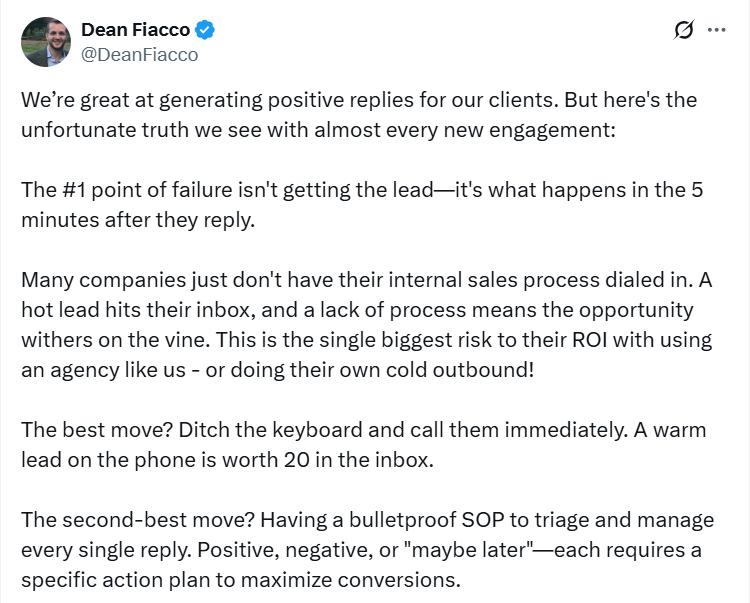Screen dimensions: 750x603
Task: Click the Grok explain-post icon
Action: click(x=684, y=30)
